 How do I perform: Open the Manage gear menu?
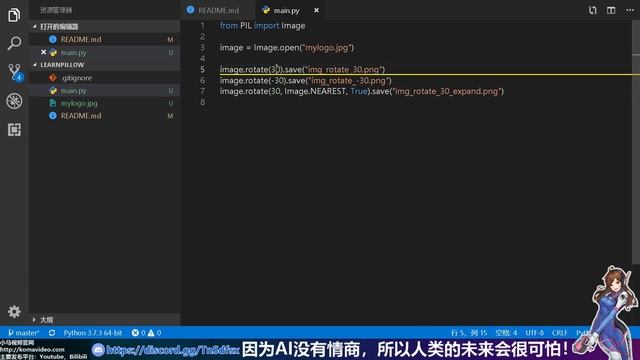coord(14,311)
